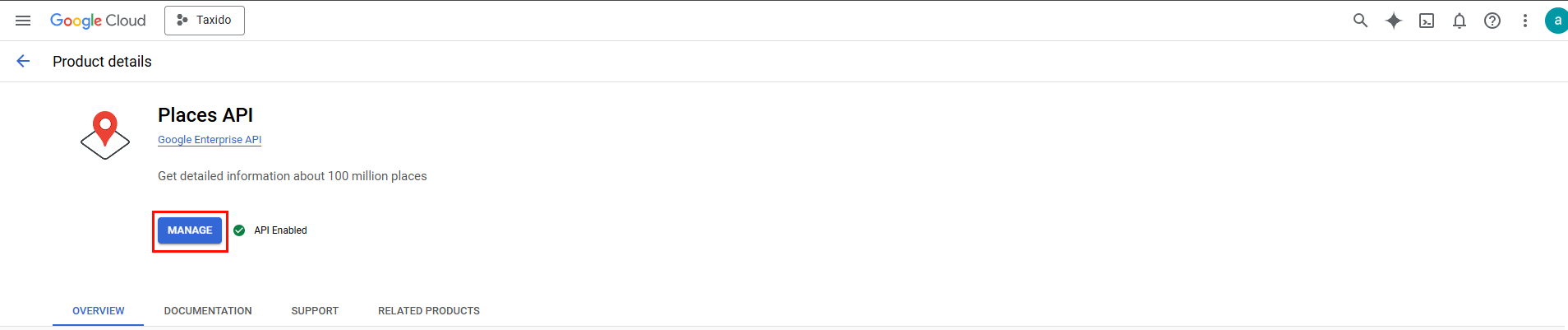The width and height of the screenshot is (1568, 330).
Task: Switch to the Documentation tab
Action: coord(208,311)
